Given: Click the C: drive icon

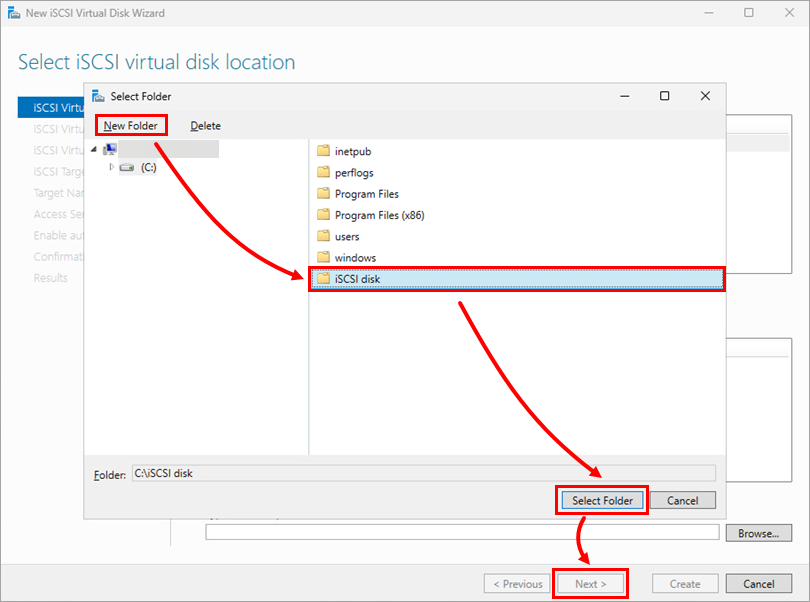Looking at the screenshot, I should (x=127, y=167).
